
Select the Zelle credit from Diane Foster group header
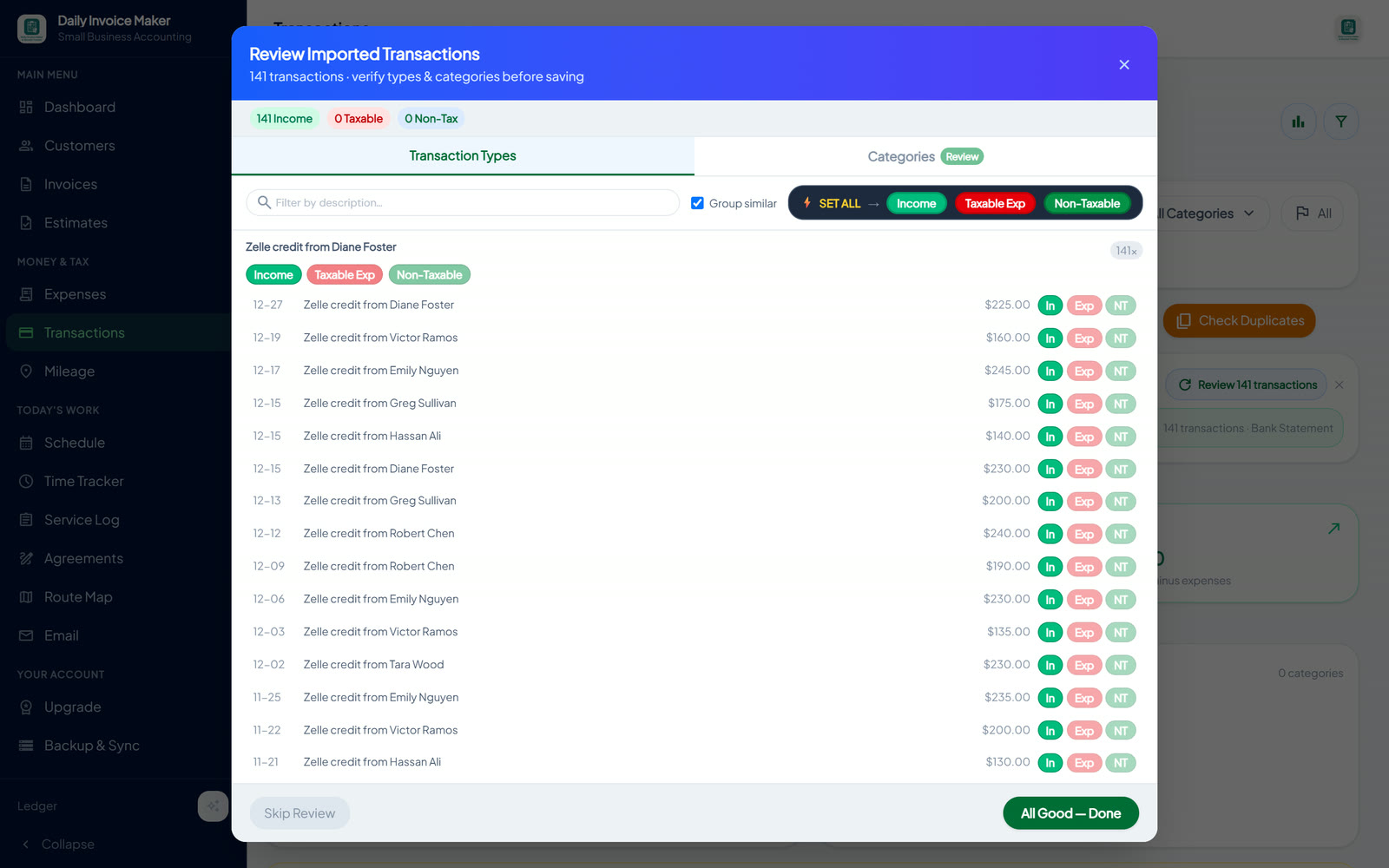(321, 247)
